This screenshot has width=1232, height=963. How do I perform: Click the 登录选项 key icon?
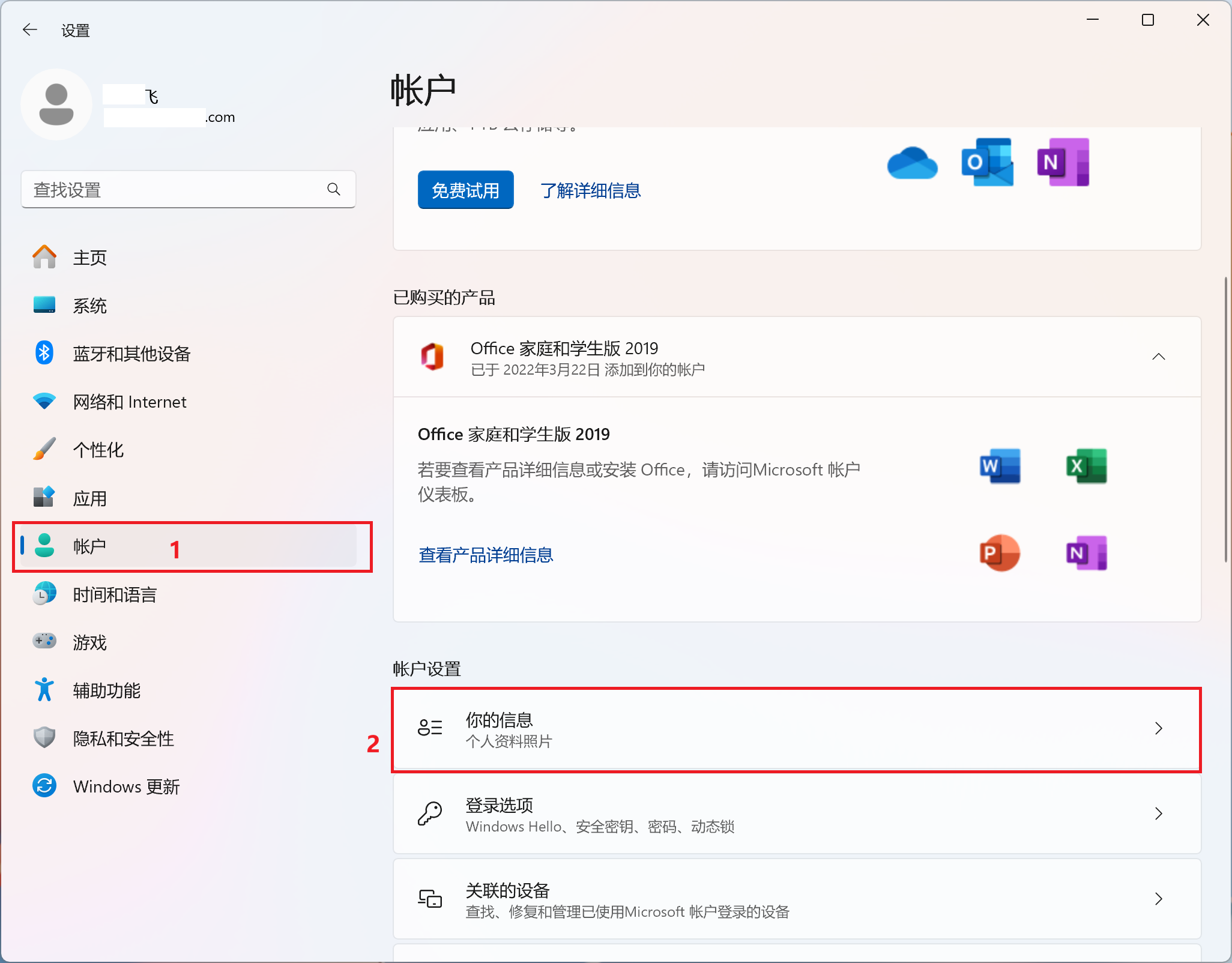(x=430, y=814)
